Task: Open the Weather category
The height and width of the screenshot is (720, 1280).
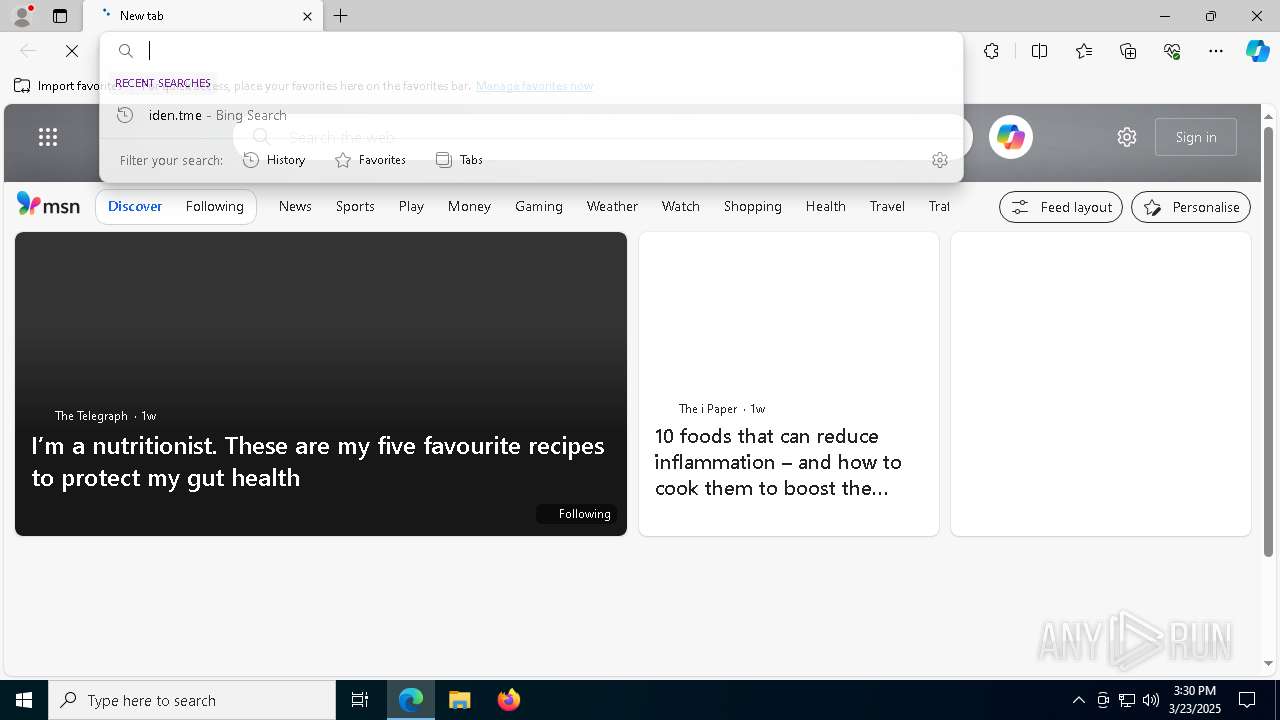Action: (x=612, y=206)
